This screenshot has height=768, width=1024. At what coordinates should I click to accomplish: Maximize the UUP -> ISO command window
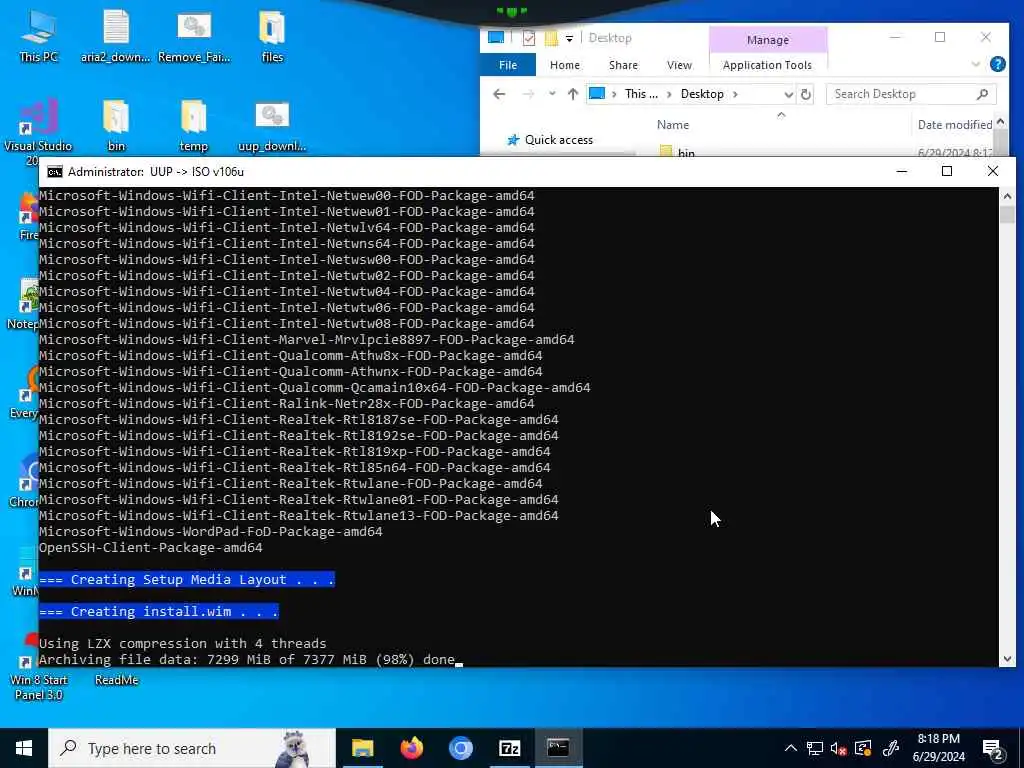click(947, 172)
